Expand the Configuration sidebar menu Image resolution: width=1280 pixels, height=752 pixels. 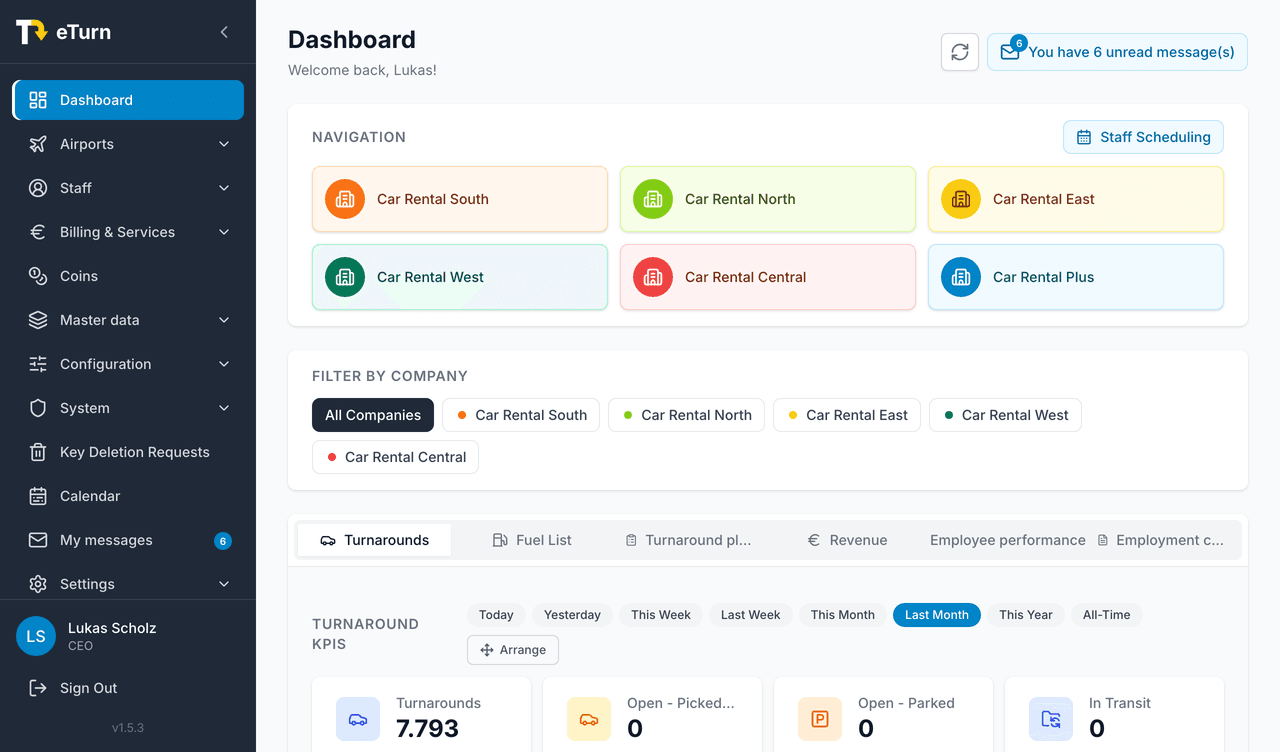tap(128, 364)
